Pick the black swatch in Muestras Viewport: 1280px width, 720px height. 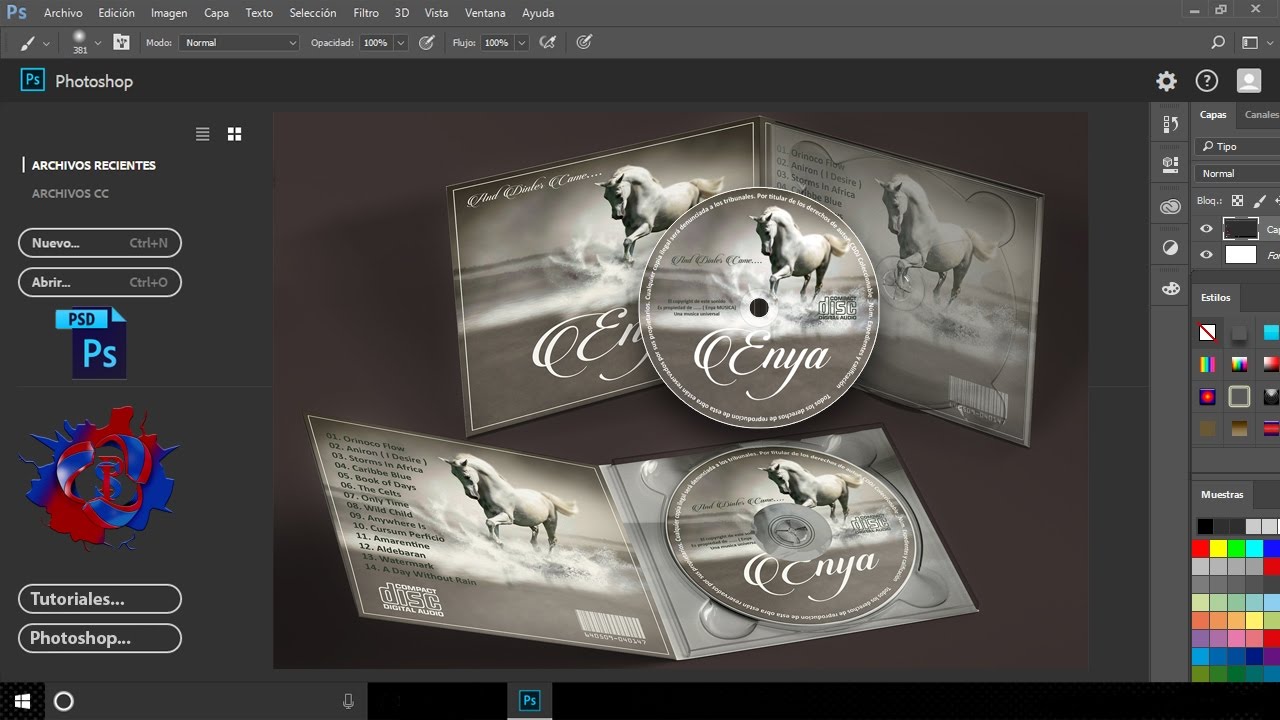tap(1205, 526)
